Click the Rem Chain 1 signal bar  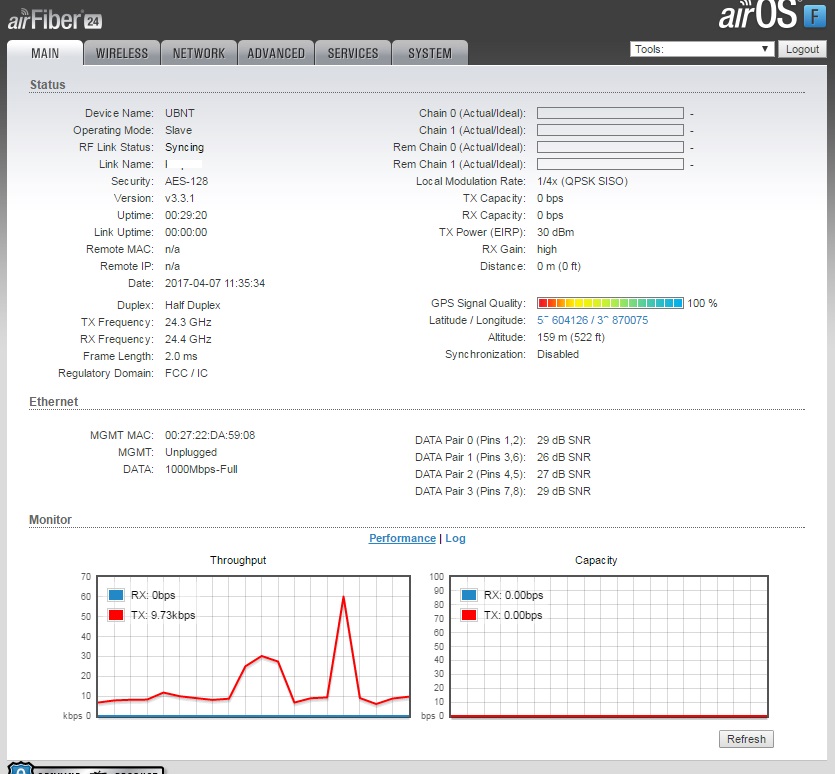tap(610, 164)
